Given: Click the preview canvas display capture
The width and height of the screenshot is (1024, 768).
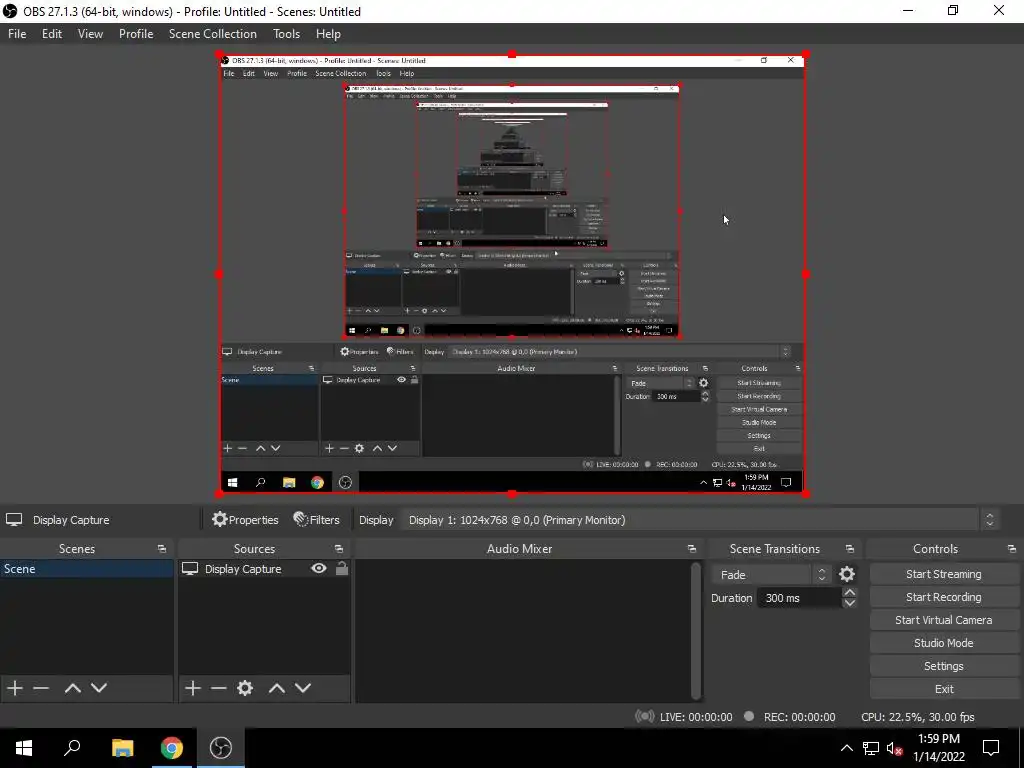Looking at the screenshot, I should (x=512, y=274).
